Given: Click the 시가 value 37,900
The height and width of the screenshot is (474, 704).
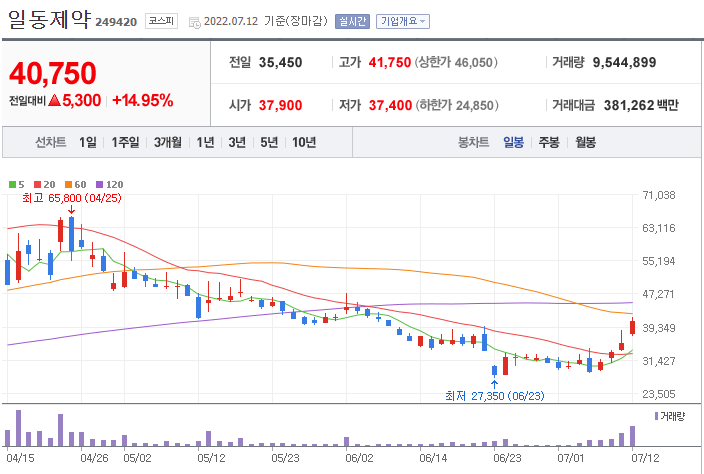Looking at the screenshot, I should [x=281, y=105].
